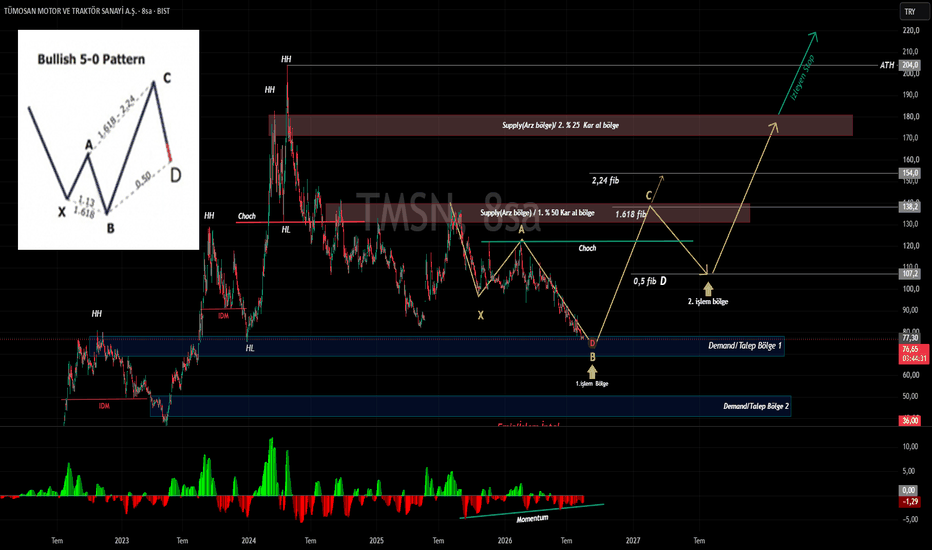Viewport: 932px width, 550px height.
Task: Select the Choch label on the green line
Action: pyautogui.click(x=587, y=248)
